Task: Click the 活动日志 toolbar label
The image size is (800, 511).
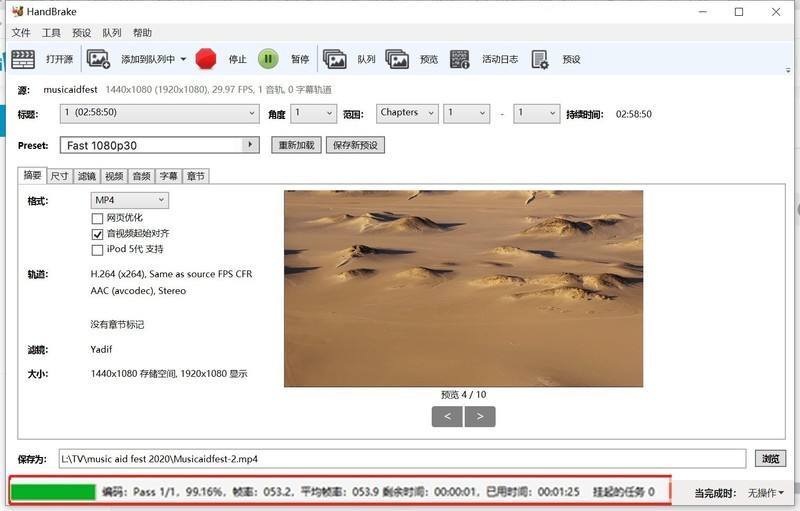Action: pyautogui.click(x=500, y=59)
